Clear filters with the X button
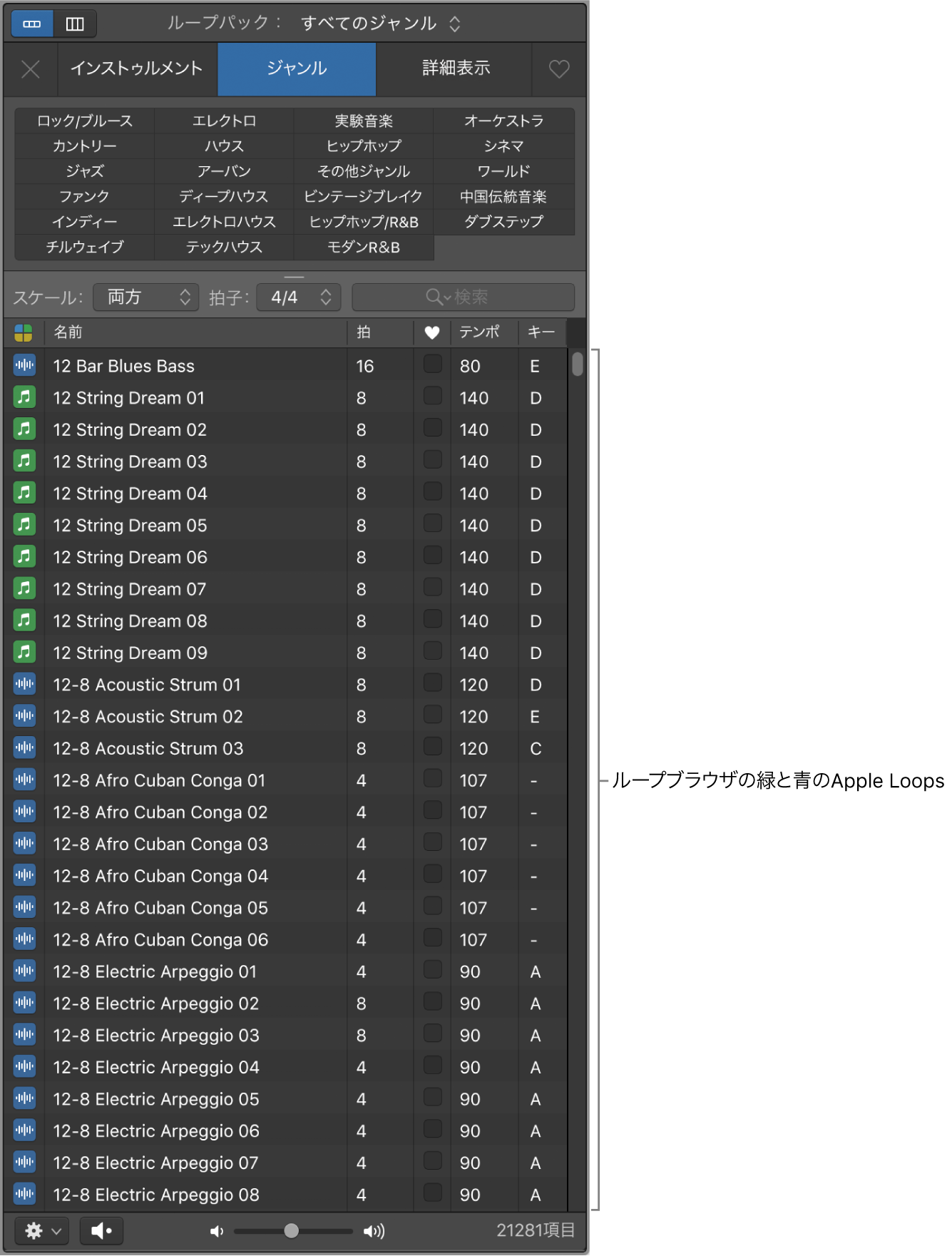Screen dimensions: 952x1256 [30, 69]
